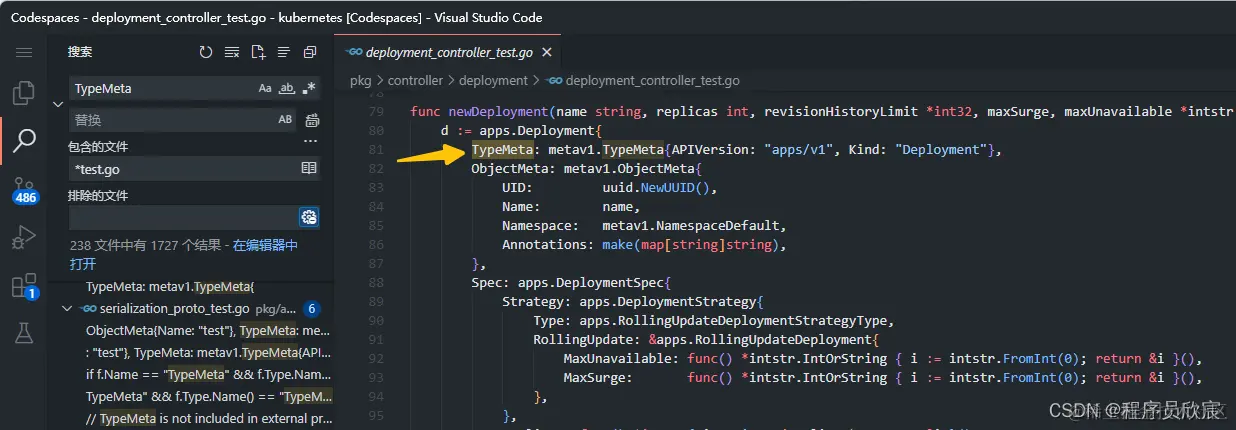Toggle Preserve Case in replace field
The width and height of the screenshot is (1236, 430).
pos(285,120)
